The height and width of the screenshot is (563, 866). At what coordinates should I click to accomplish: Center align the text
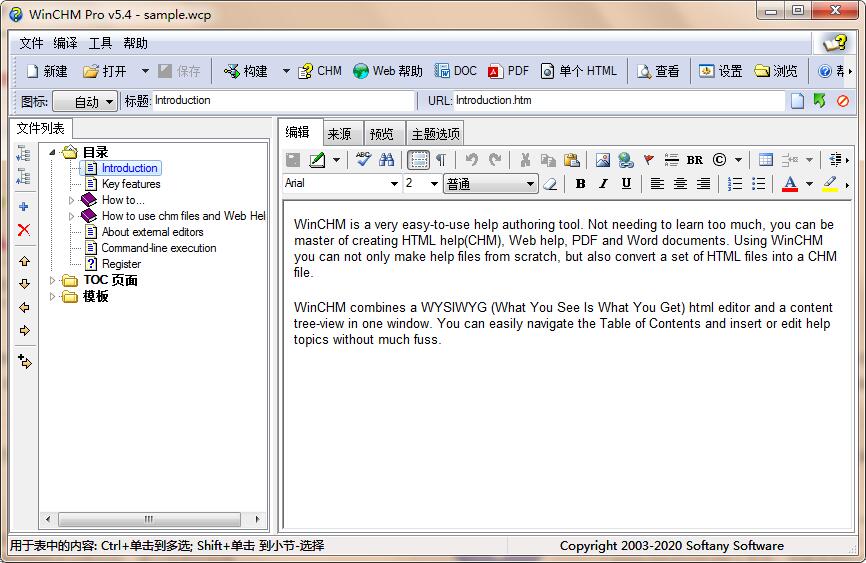(680, 184)
